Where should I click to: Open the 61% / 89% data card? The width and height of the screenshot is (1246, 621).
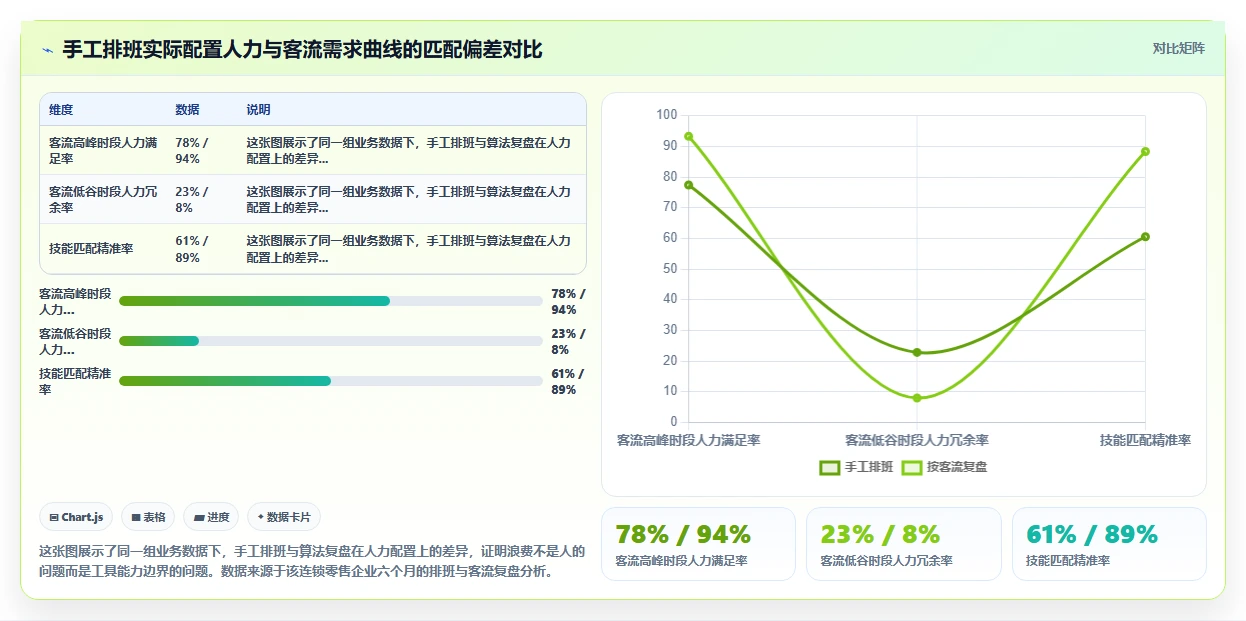[x=1109, y=544]
